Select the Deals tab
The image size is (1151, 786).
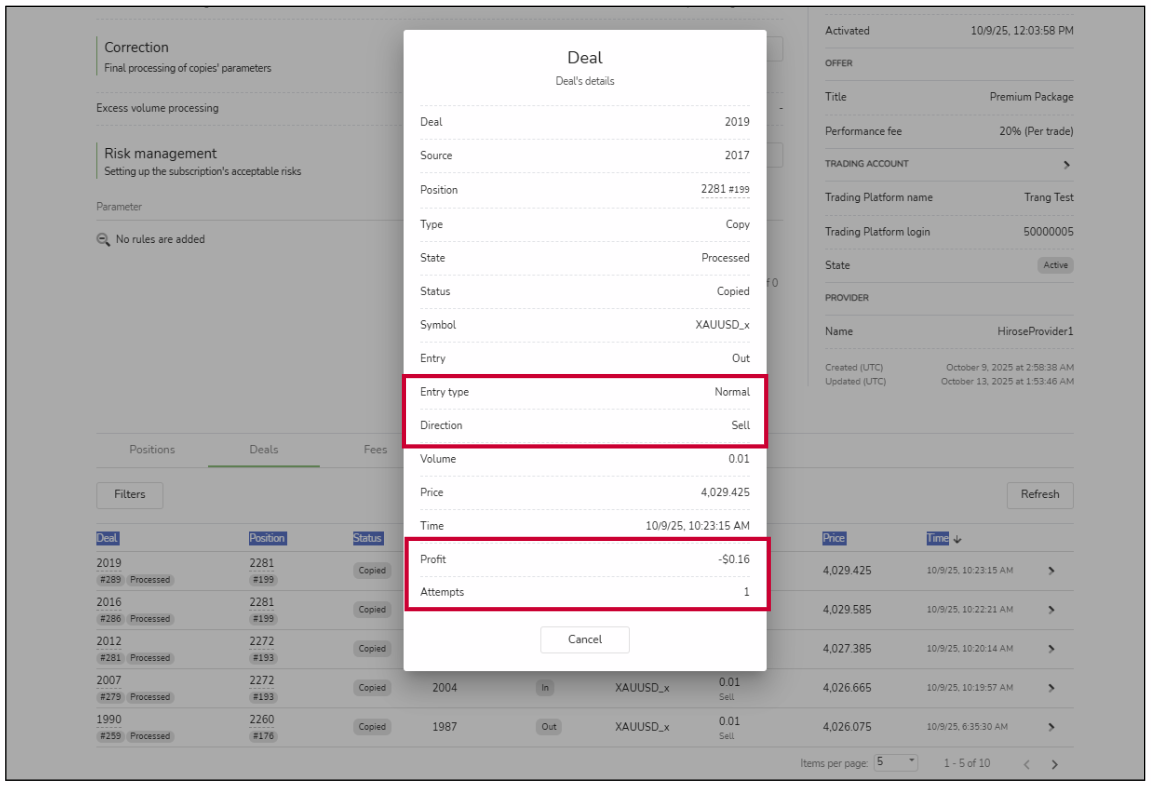tap(264, 450)
